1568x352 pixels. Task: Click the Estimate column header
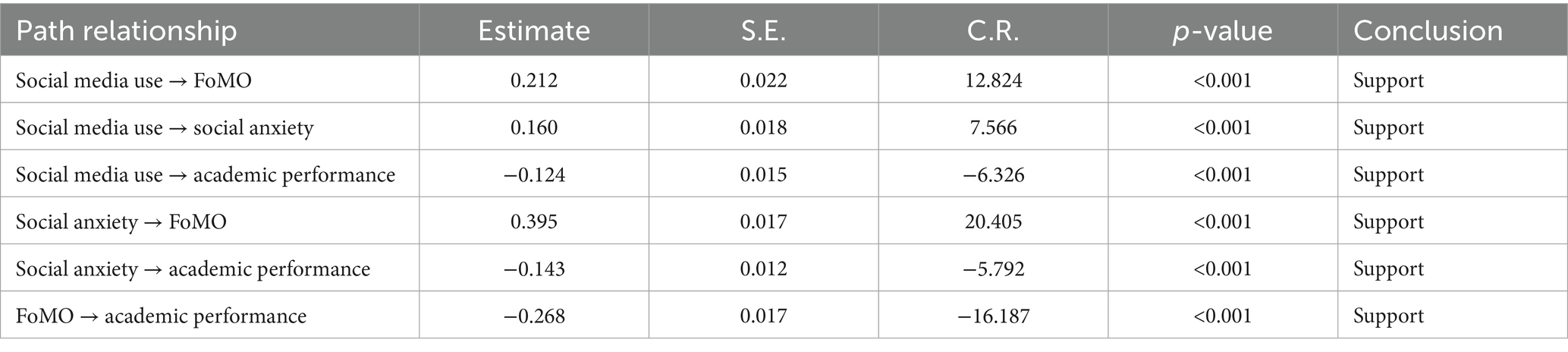click(533, 31)
